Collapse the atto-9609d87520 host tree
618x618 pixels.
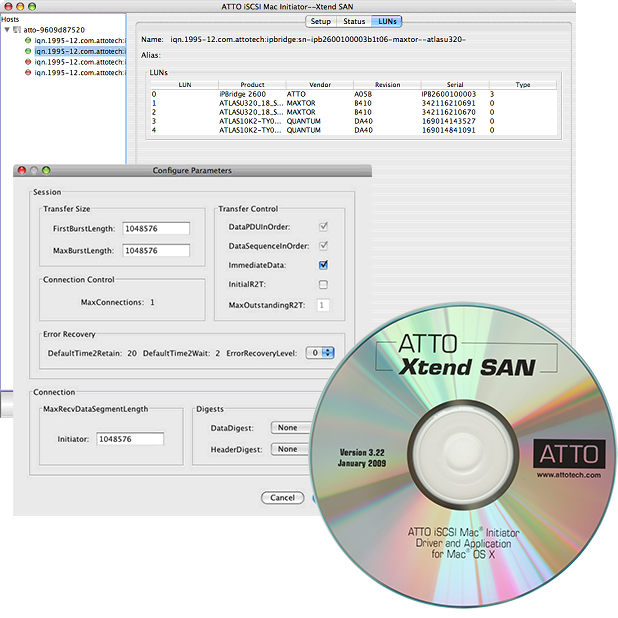point(7,30)
